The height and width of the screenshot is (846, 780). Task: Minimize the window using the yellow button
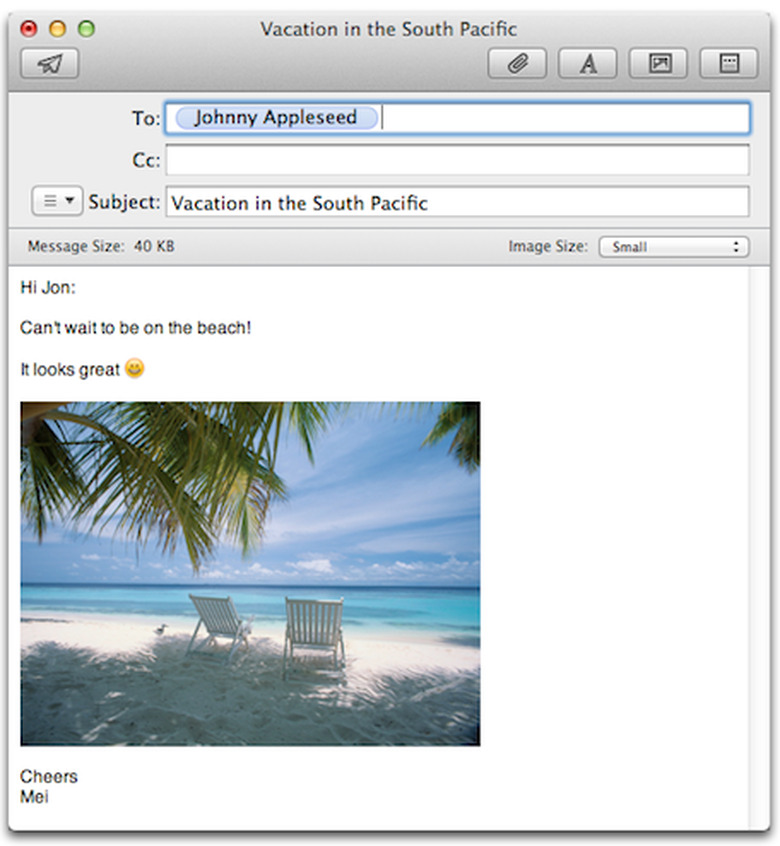(x=57, y=29)
